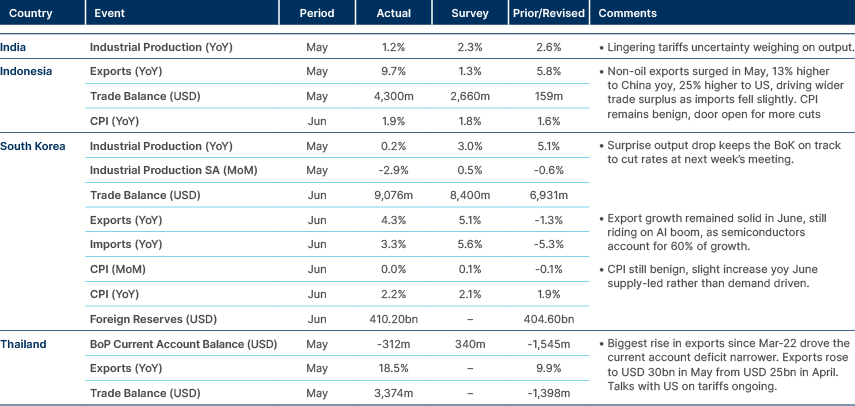
Task: Click South Korea's Exports (YoY) event
Action: point(126,220)
